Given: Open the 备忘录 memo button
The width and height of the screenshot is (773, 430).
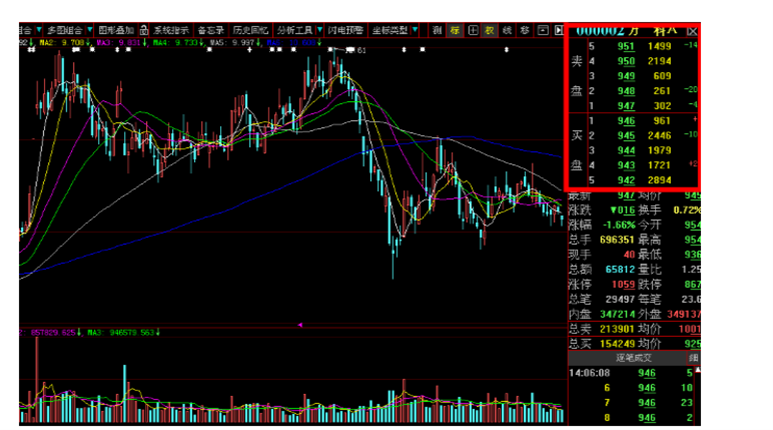Looking at the screenshot, I should [x=211, y=30].
